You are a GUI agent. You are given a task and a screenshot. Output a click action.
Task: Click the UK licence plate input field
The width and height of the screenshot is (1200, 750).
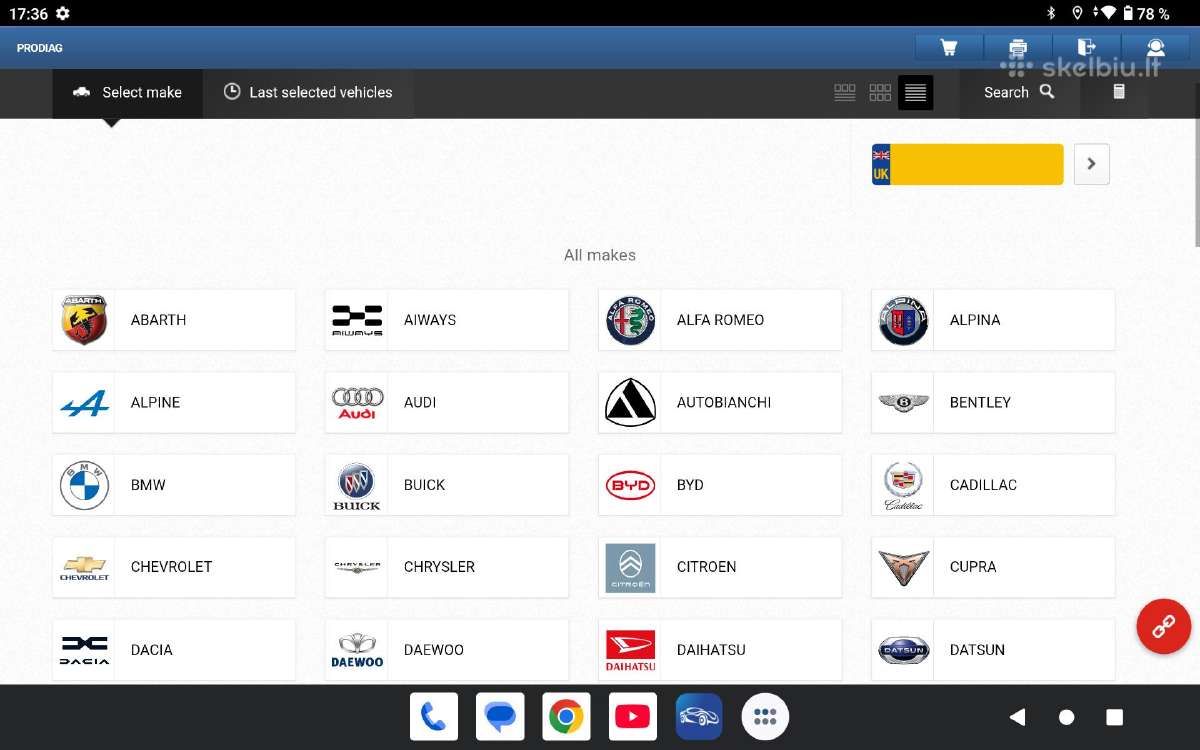[x=967, y=164]
